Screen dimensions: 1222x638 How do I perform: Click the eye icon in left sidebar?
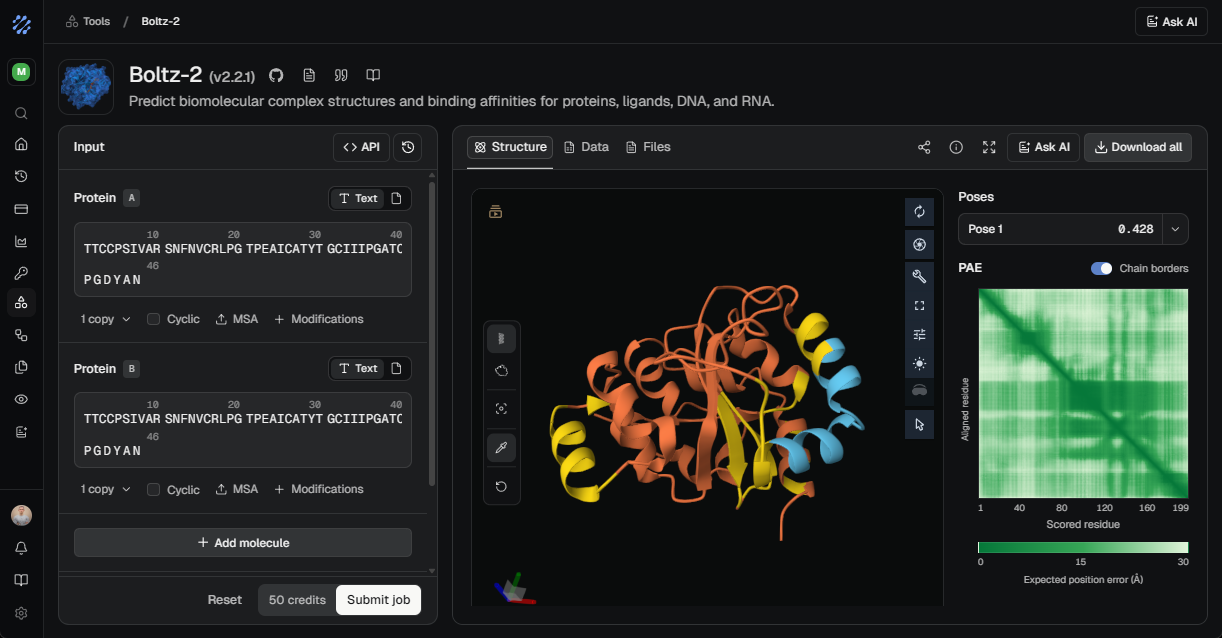(x=21, y=399)
